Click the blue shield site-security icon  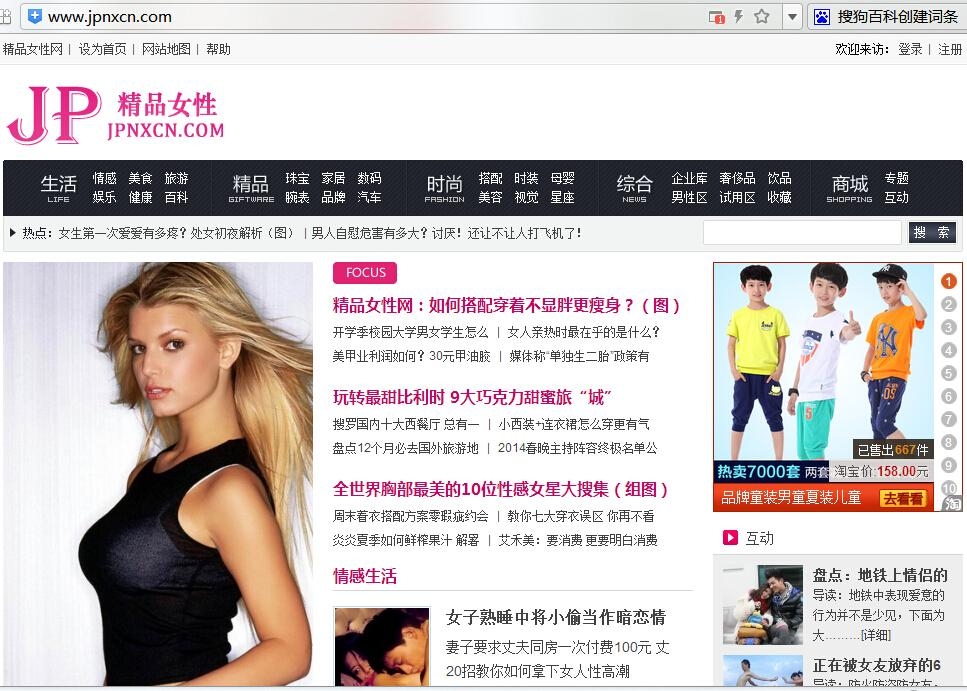coord(34,16)
